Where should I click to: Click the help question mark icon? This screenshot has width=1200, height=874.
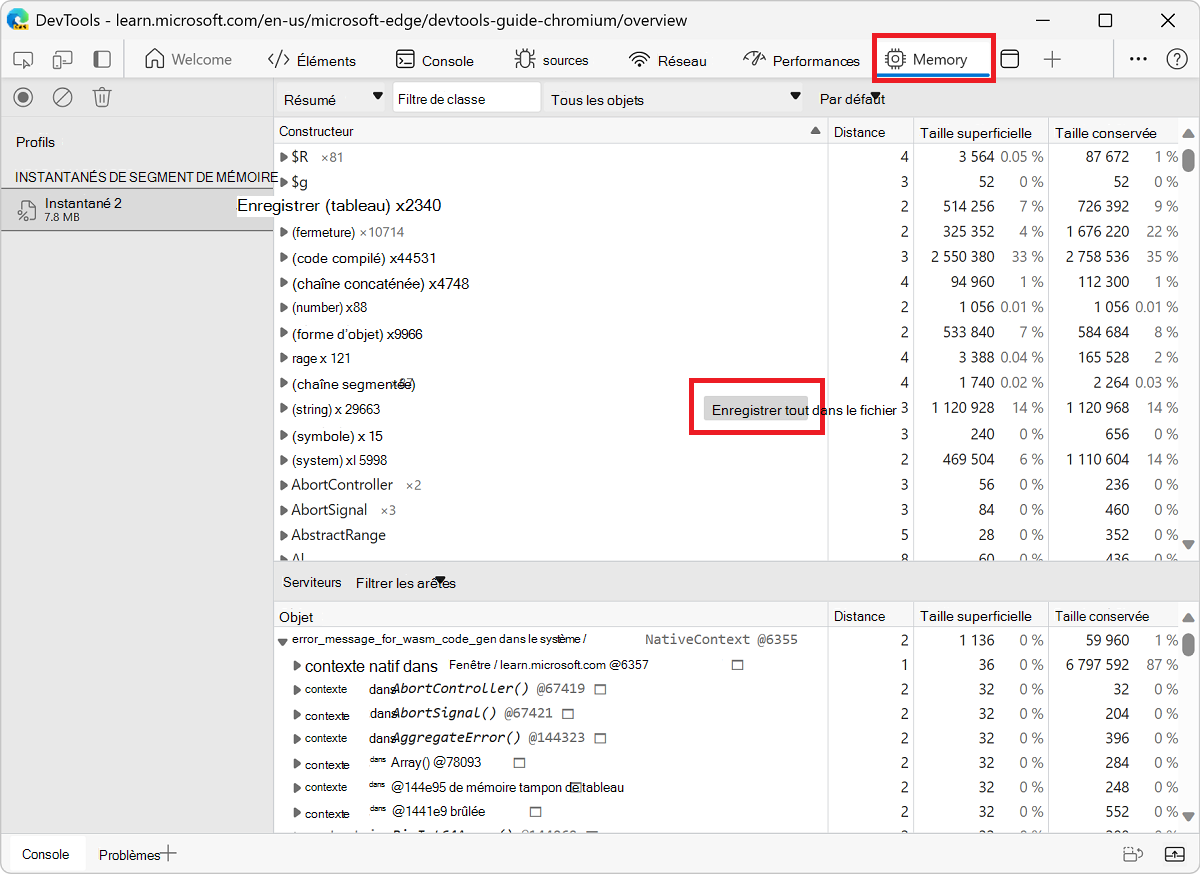point(1178,59)
